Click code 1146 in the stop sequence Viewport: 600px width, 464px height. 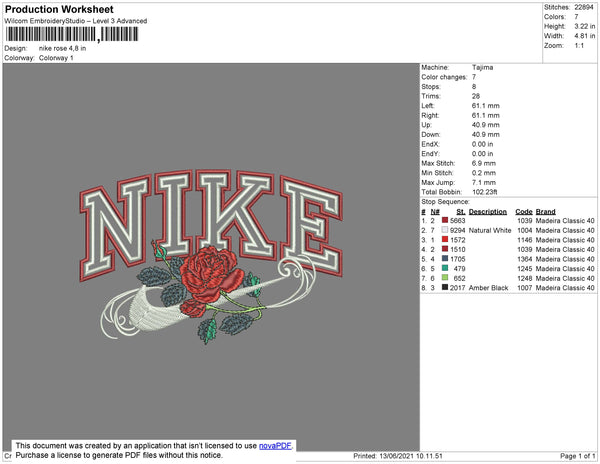pyautogui.click(x=525, y=240)
